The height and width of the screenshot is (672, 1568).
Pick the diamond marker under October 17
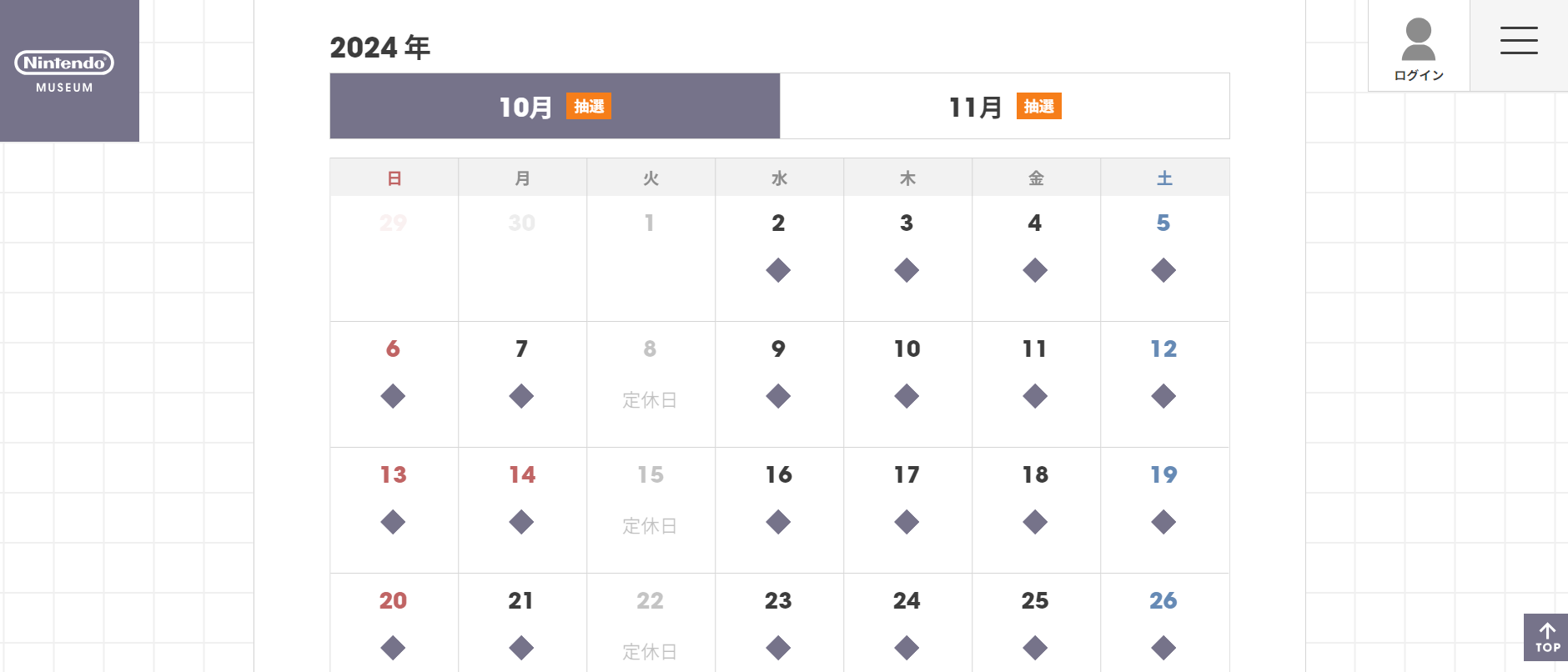[907, 522]
